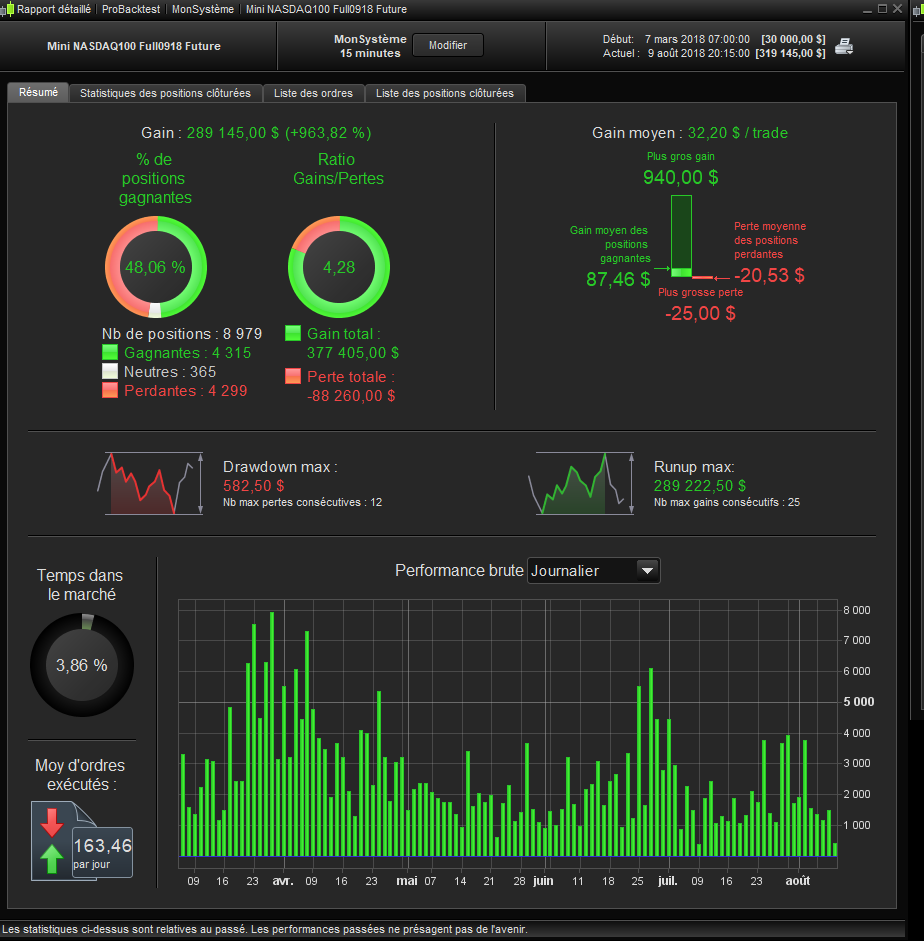Click green Gagnantes legend swatch

[110, 352]
